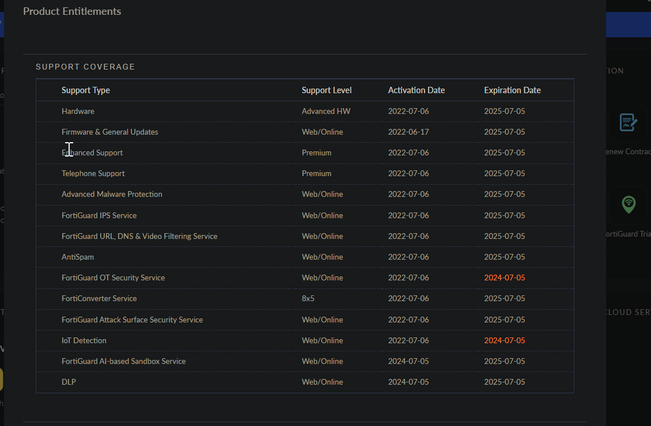
Task: Click the FortiConverter Service entry
Action: coord(99,298)
